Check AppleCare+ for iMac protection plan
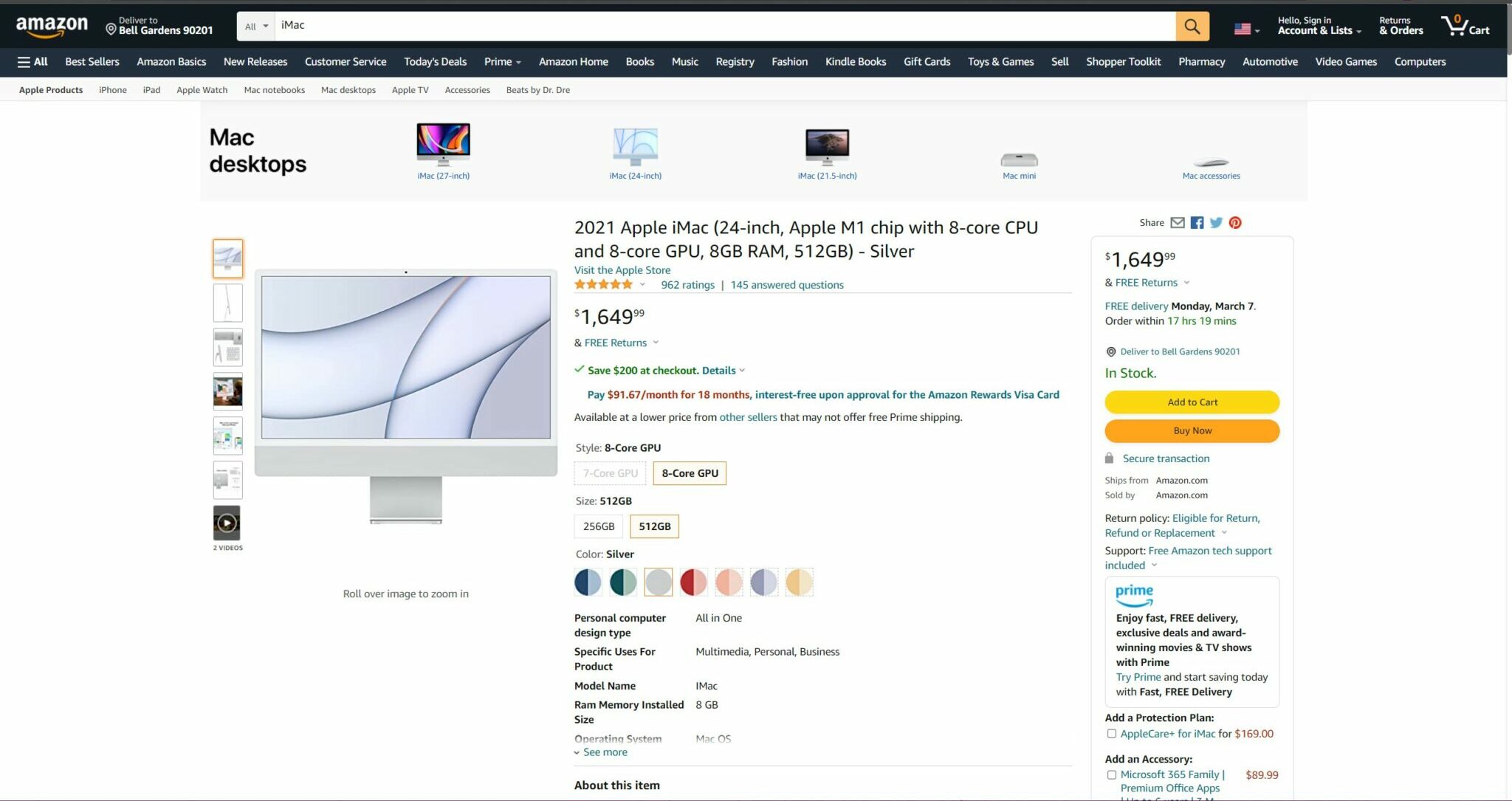 click(x=1111, y=734)
